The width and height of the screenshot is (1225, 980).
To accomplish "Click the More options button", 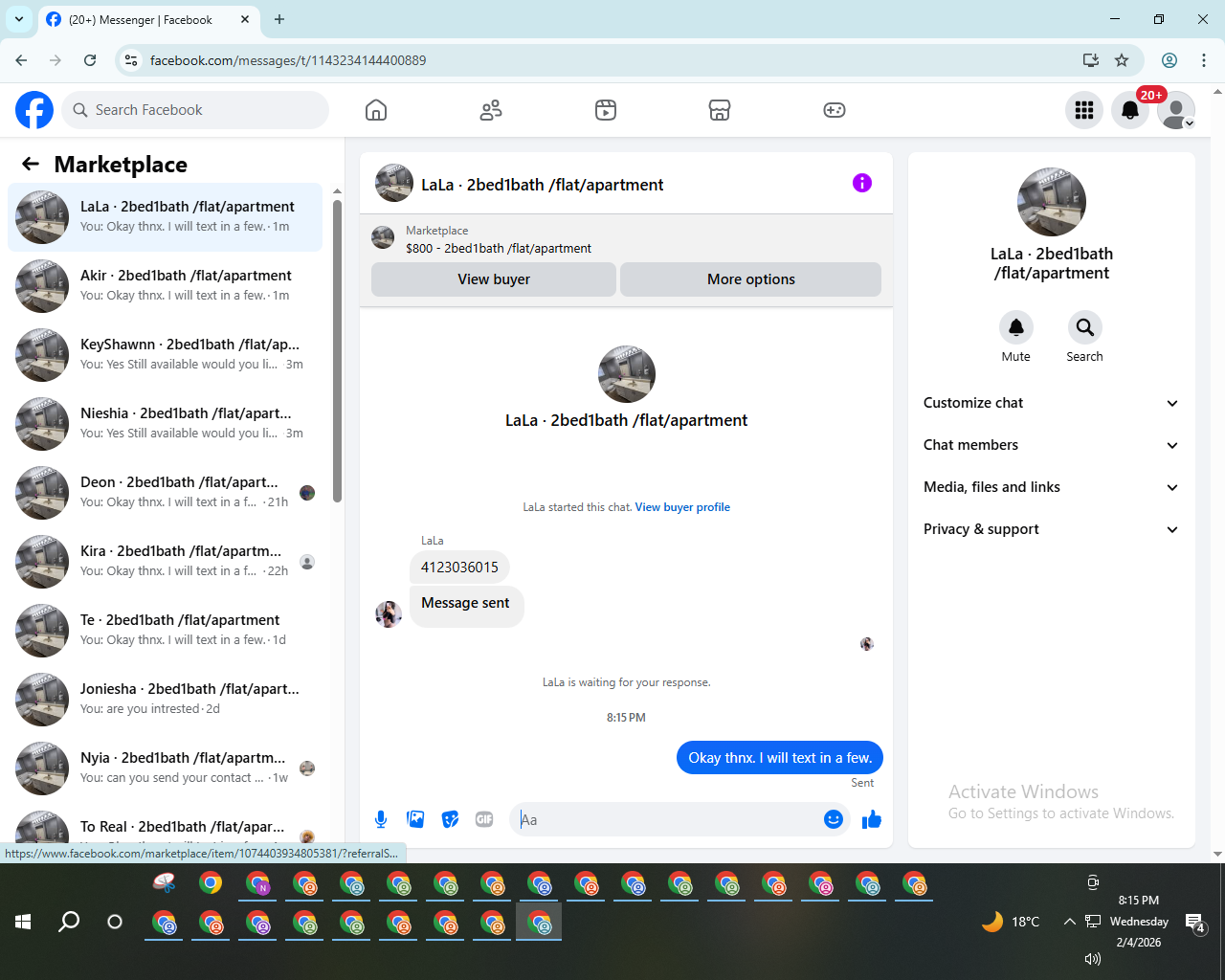I will 750,279.
